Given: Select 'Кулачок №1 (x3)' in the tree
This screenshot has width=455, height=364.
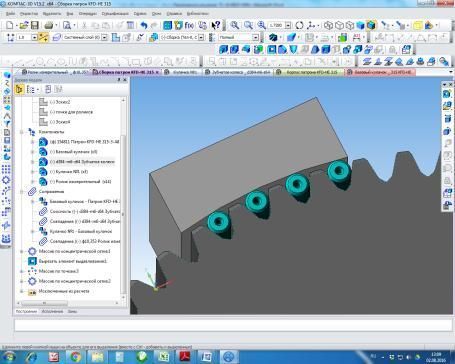Looking at the screenshot, I should coord(69,172).
